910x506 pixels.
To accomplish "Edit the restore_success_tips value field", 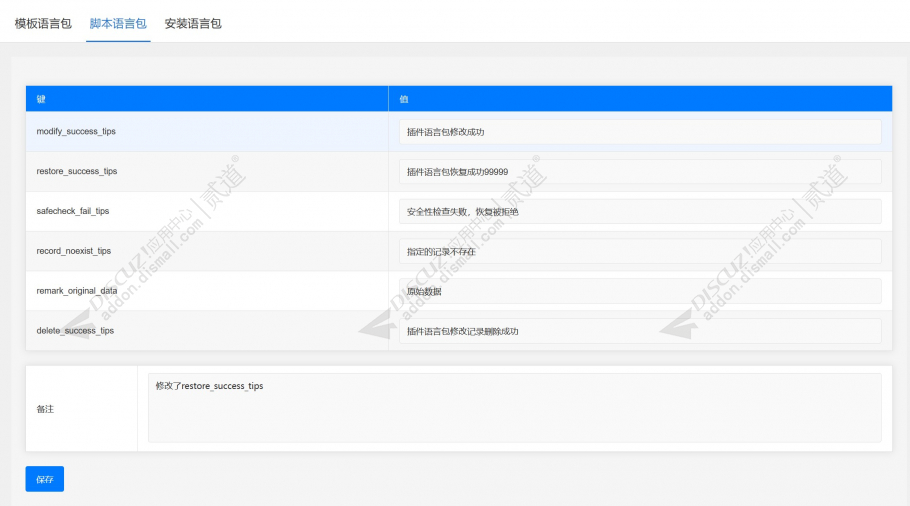I will tap(640, 172).
